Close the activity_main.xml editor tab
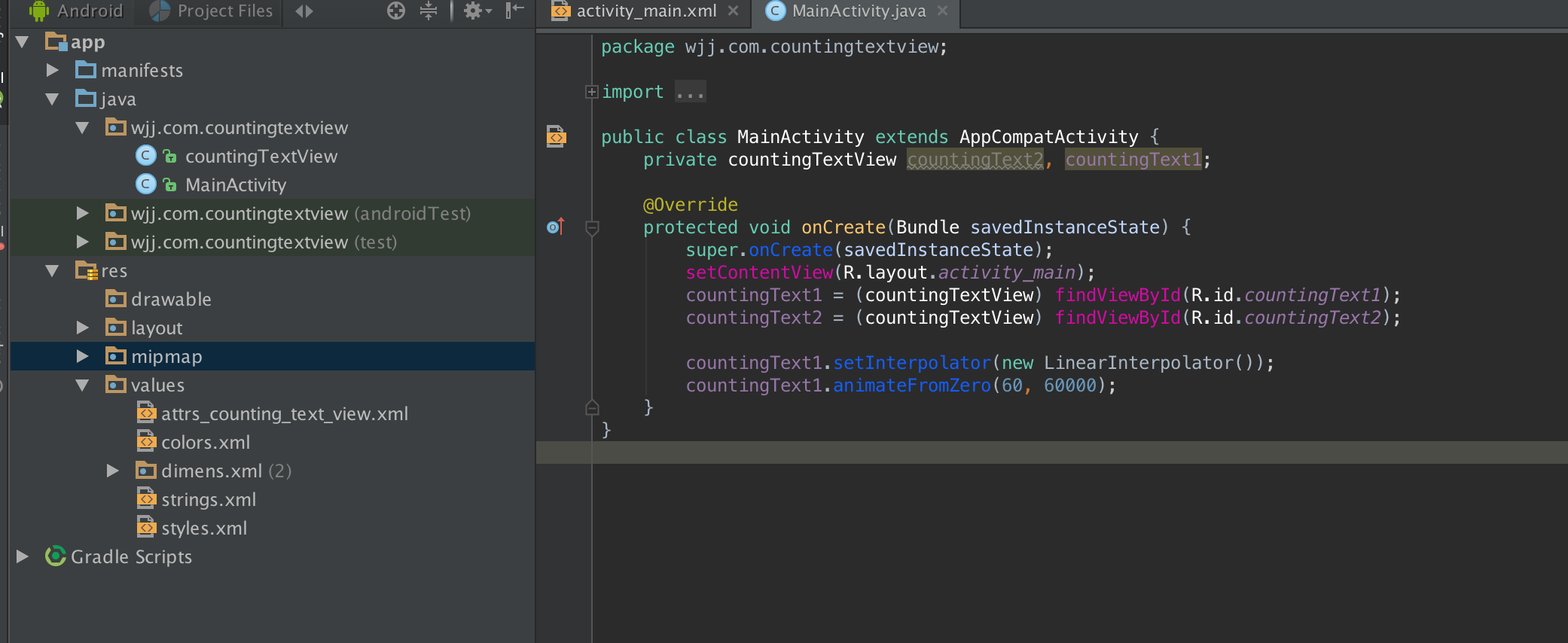Image resolution: width=1568 pixels, height=643 pixels. tap(734, 11)
